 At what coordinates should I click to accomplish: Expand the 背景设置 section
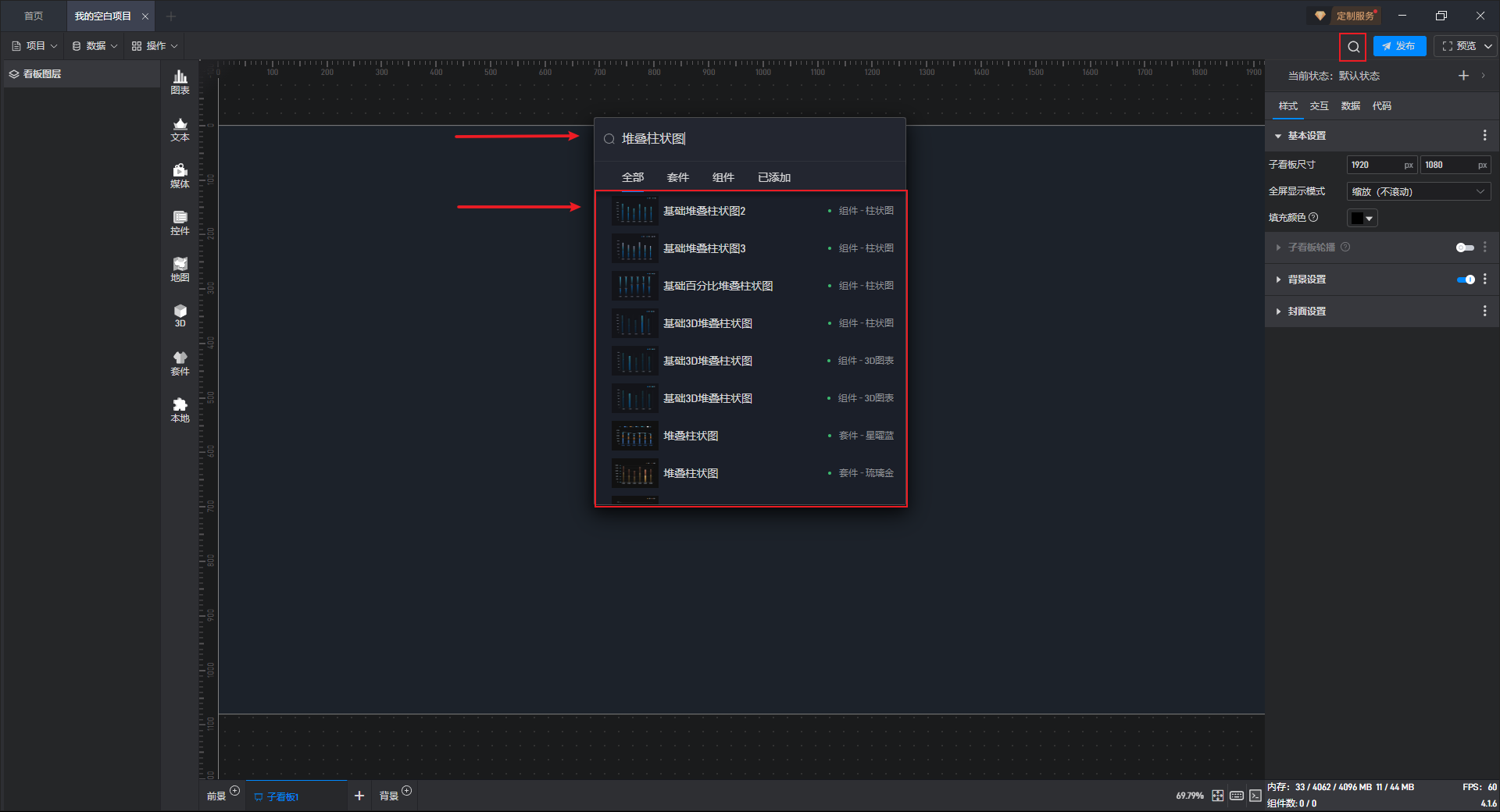click(x=1278, y=280)
